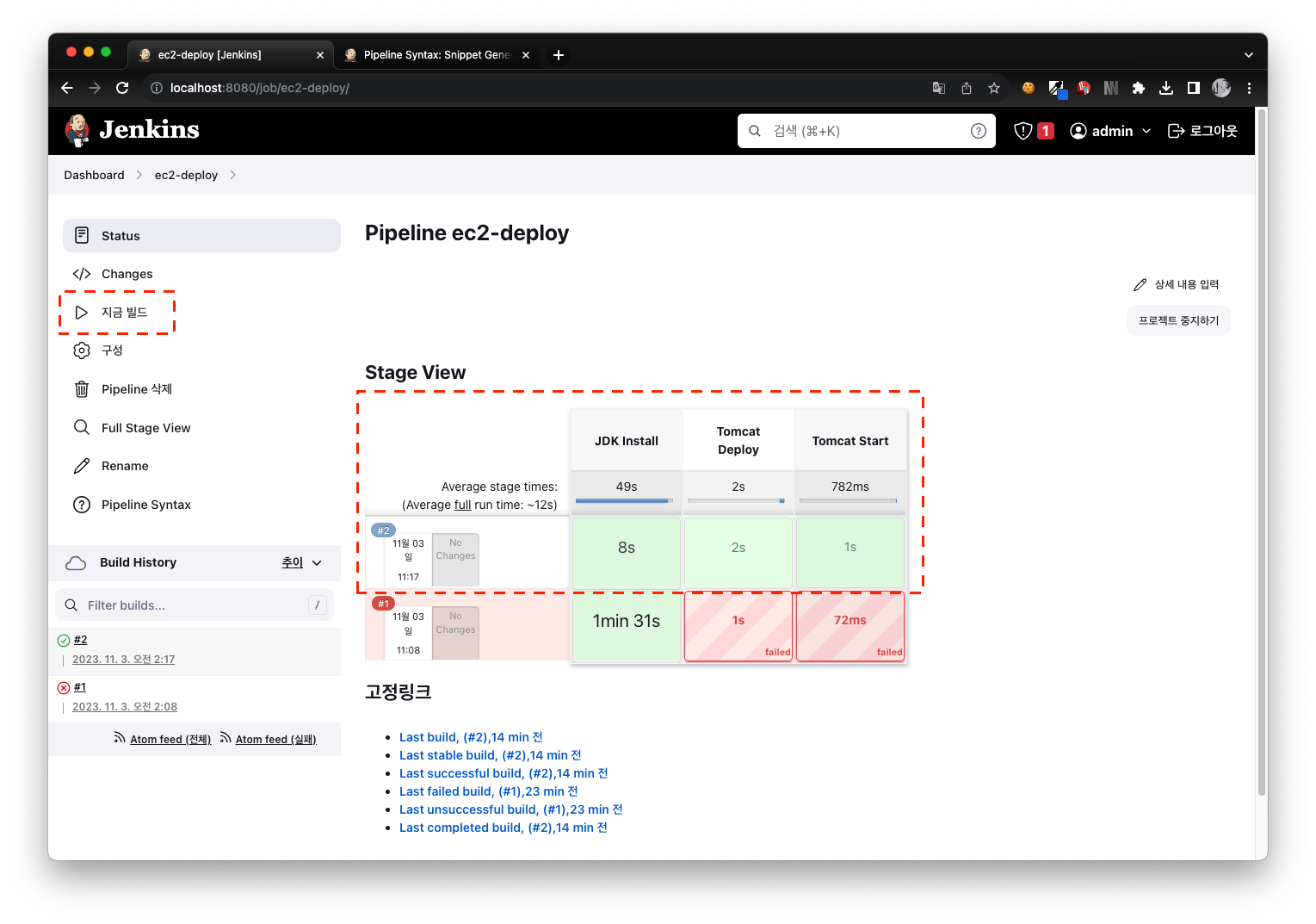Open a new browser tab with the plus icon
This screenshot has width=1316, height=924.
click(559, 55)
